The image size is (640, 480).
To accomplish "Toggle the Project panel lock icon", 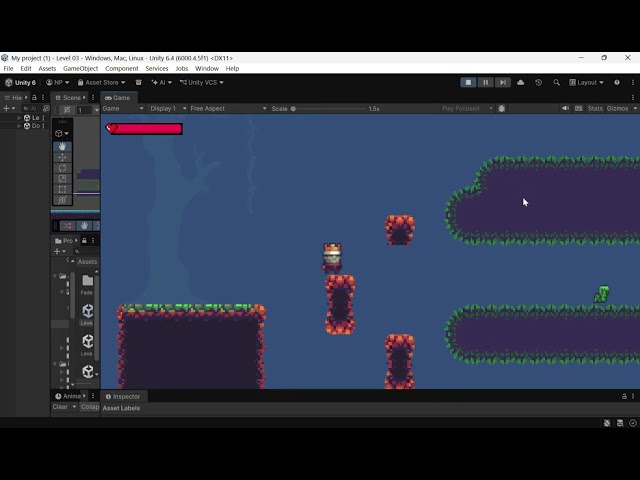I will (x=84, y=240).
